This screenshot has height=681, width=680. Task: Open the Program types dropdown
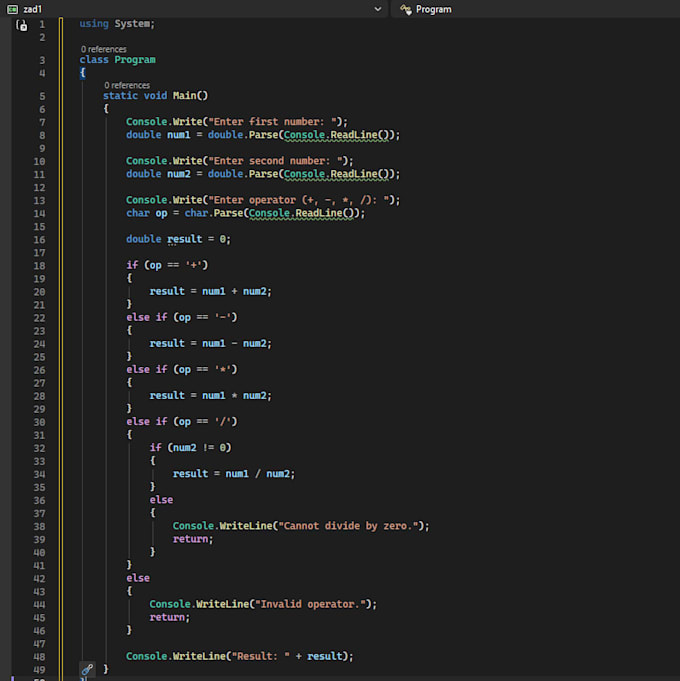[535, 9]
